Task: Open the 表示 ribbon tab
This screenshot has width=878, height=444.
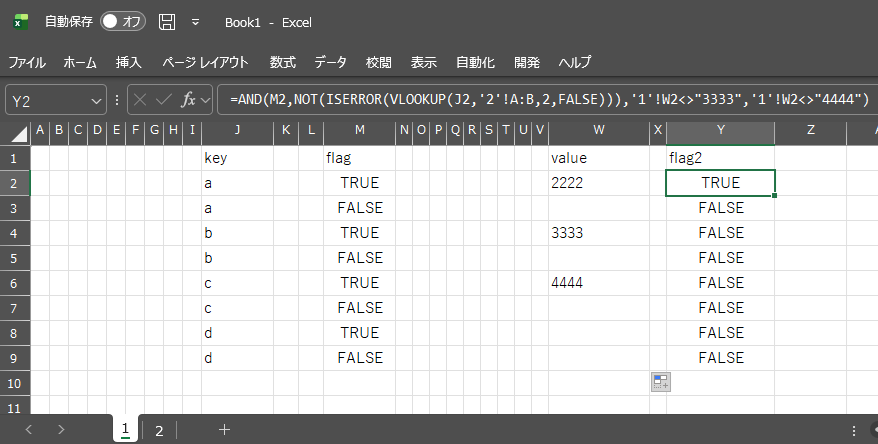Action: tap(423, 62)
